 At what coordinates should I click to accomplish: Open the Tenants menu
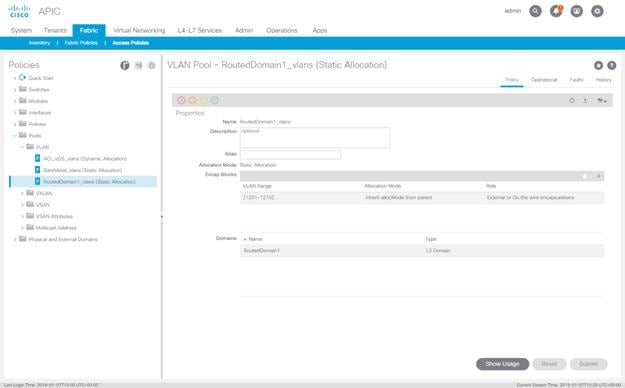(55, 30)
